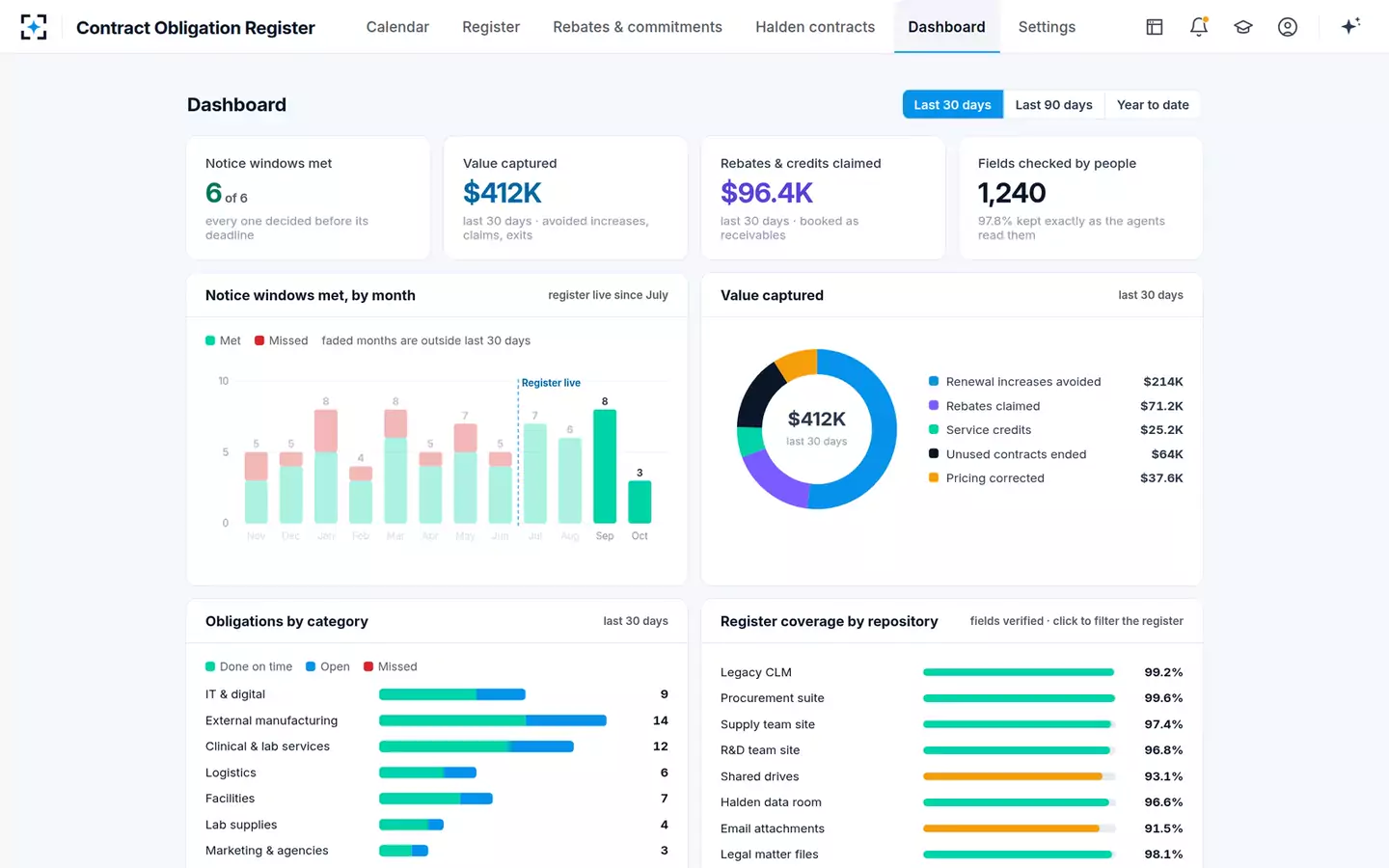1389x868 pixels.
Task: Open the layout panel icon in header
Action: click(x=1155, y=27)
